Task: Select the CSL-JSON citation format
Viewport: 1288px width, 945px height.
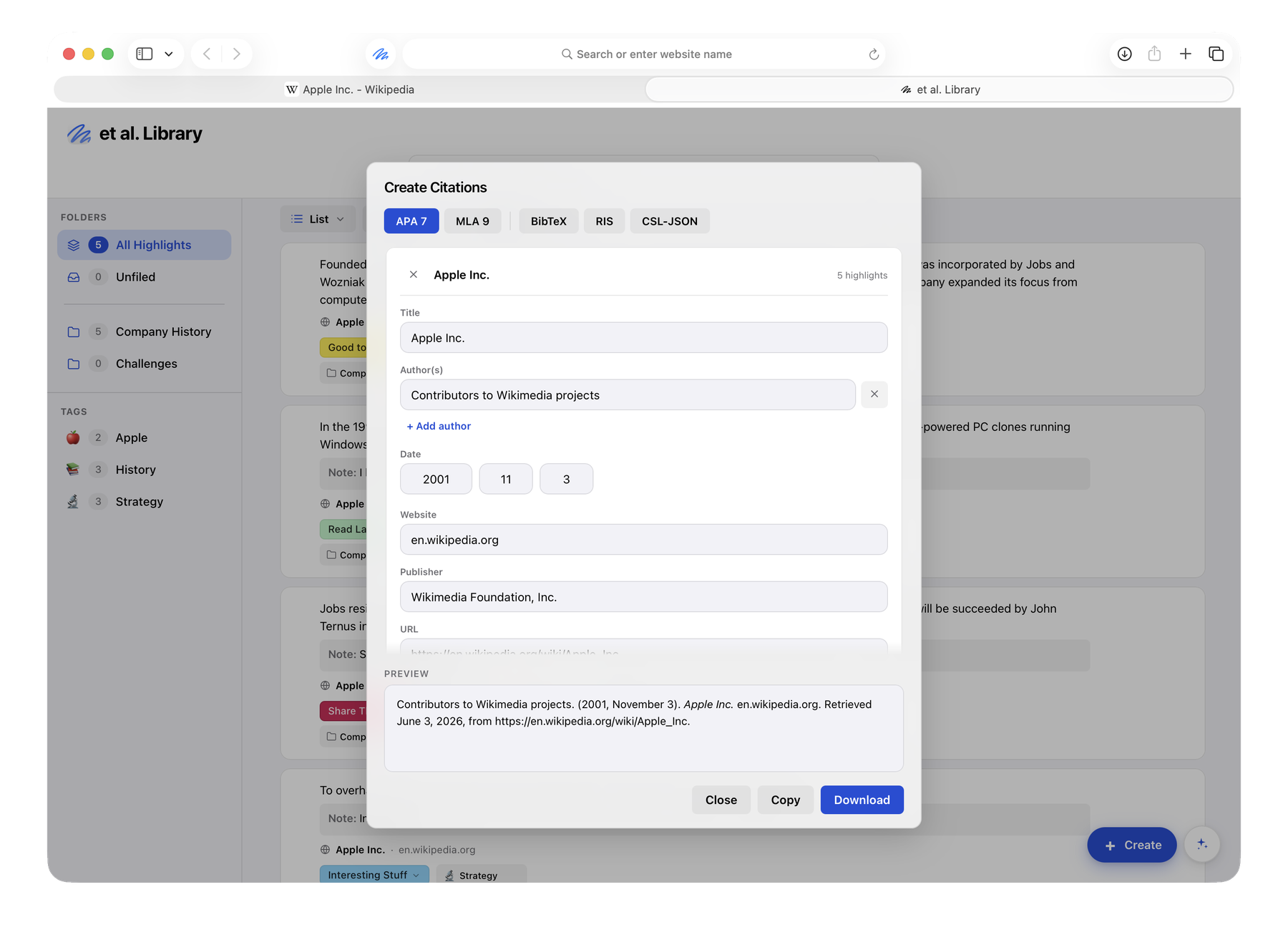Action: [670, 221]
